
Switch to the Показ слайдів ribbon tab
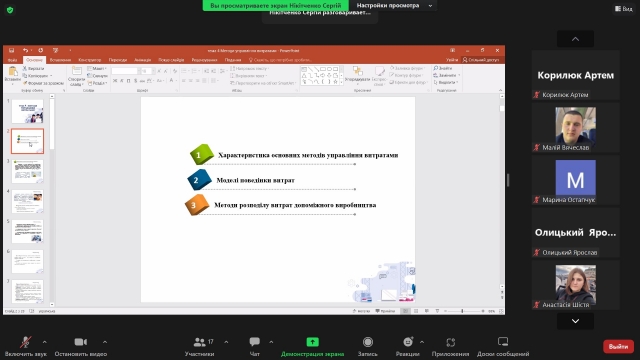click(x=171, y=60)
